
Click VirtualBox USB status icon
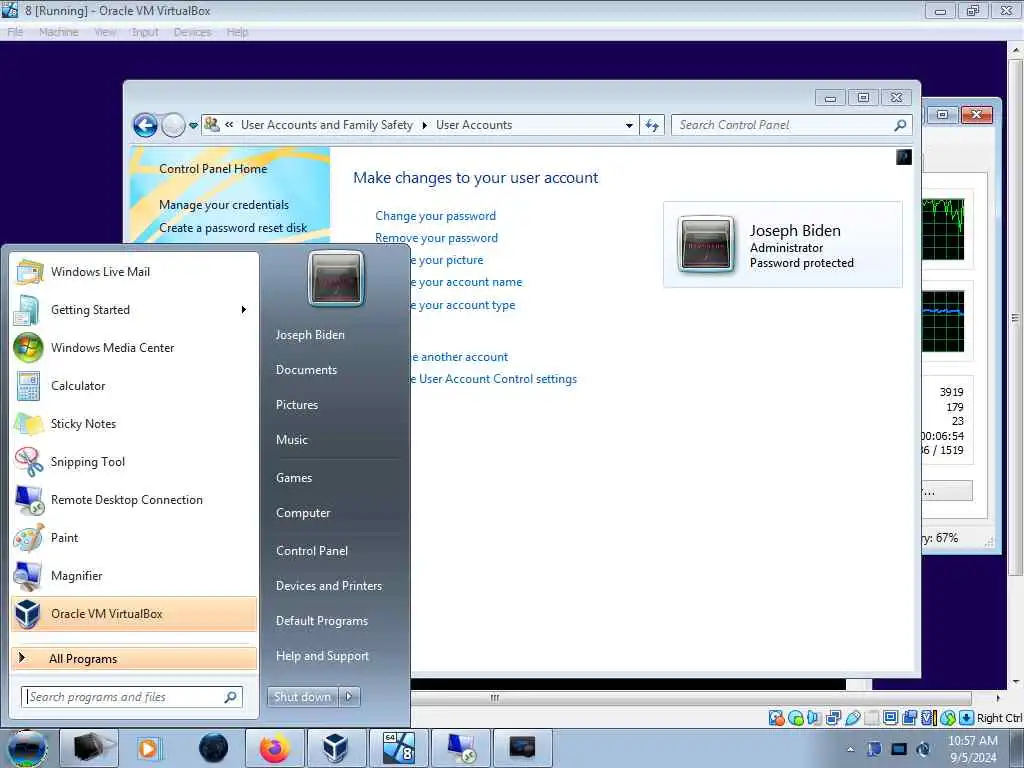pyautogui.click(x=853, y=718)
